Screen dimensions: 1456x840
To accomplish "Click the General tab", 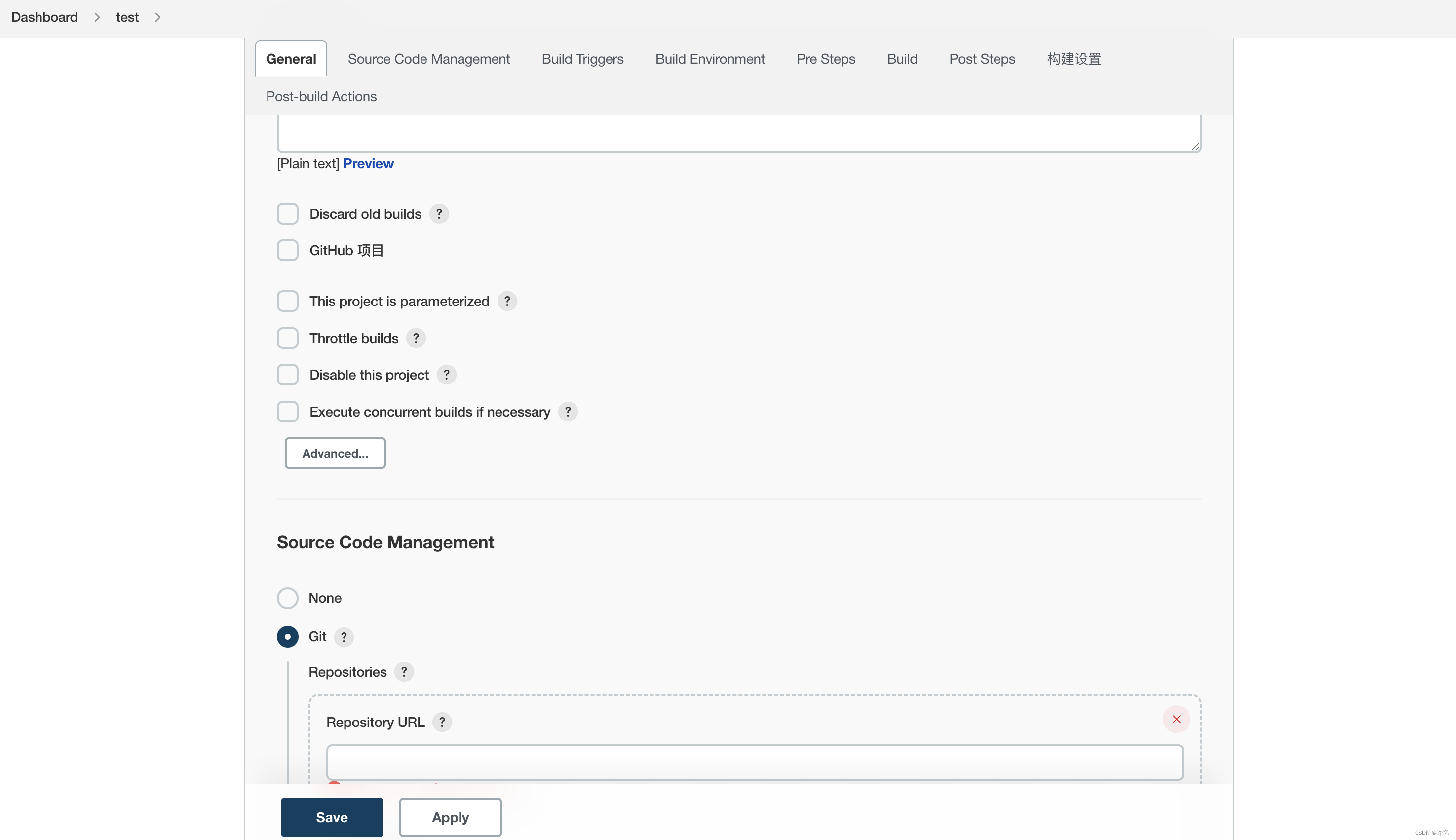I will (x=290, y=58).
